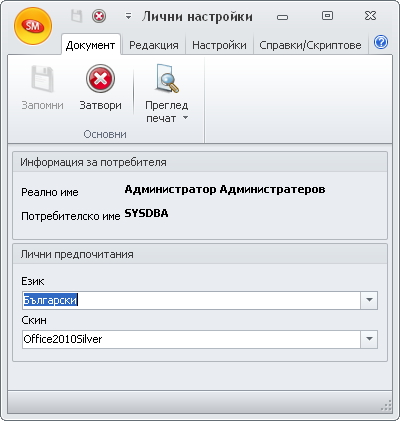
Task: Maximize the Лични настройки window
Action: (x=327, y=16)
